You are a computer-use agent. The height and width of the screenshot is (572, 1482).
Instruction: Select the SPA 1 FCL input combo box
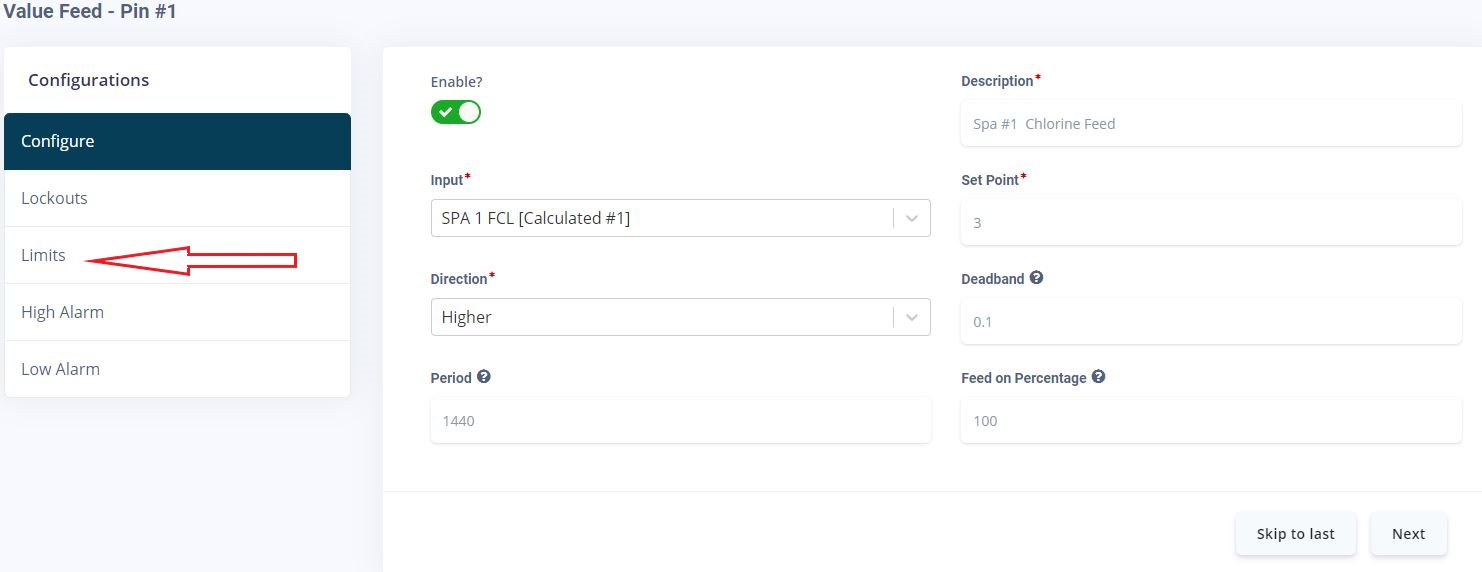click(x=660, y=218)
